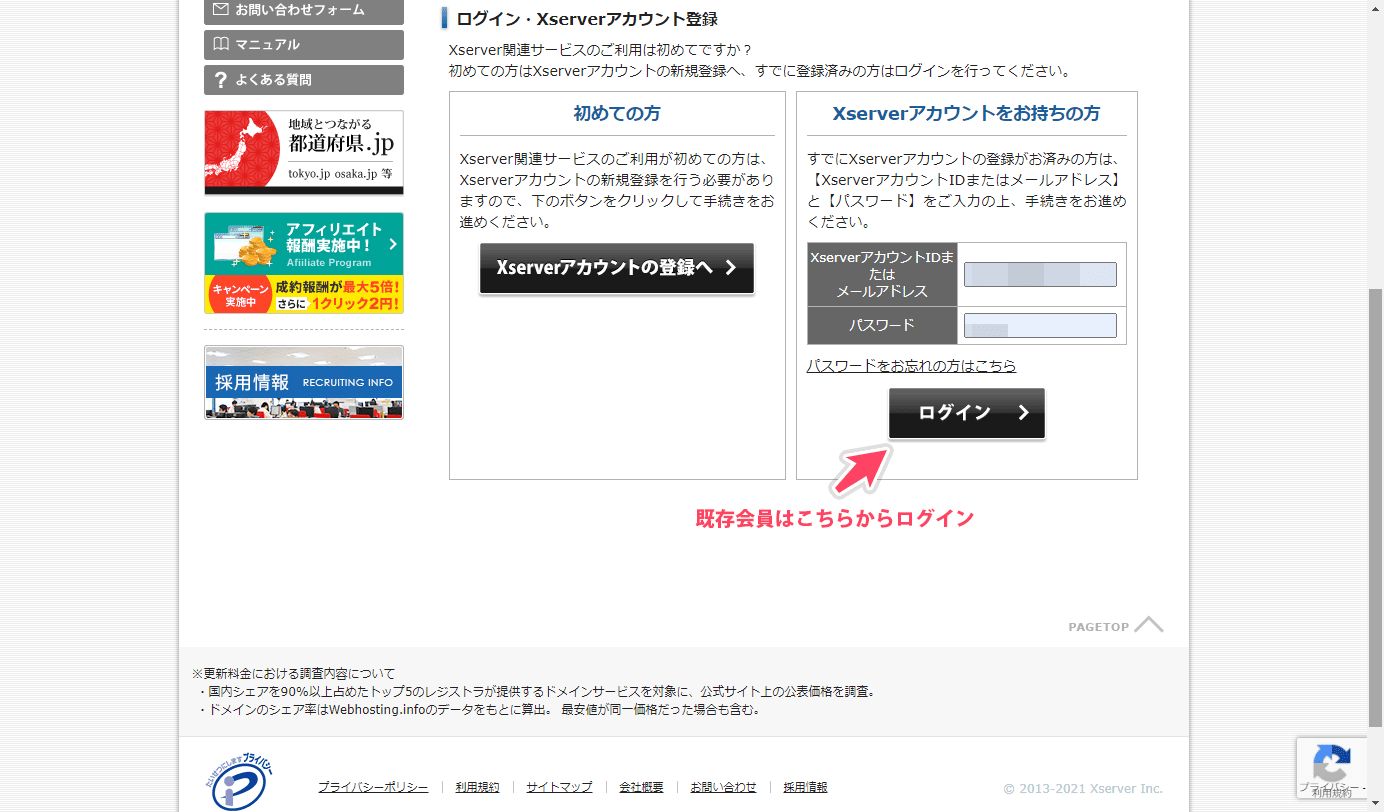Click the Xserverアカウントの登録へ button
The height and width of the screenshot is (812, 1384).
coord(617,268)
